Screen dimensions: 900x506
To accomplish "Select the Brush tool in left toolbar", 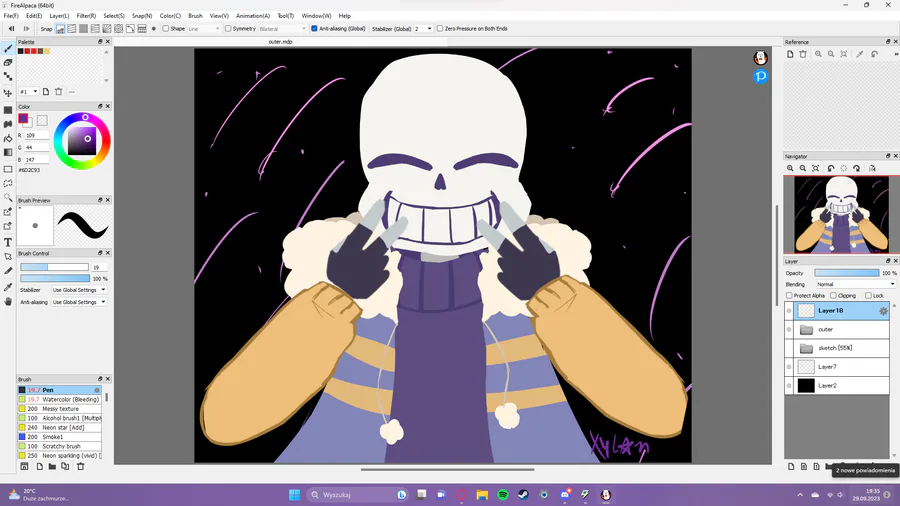I will 8,49.
